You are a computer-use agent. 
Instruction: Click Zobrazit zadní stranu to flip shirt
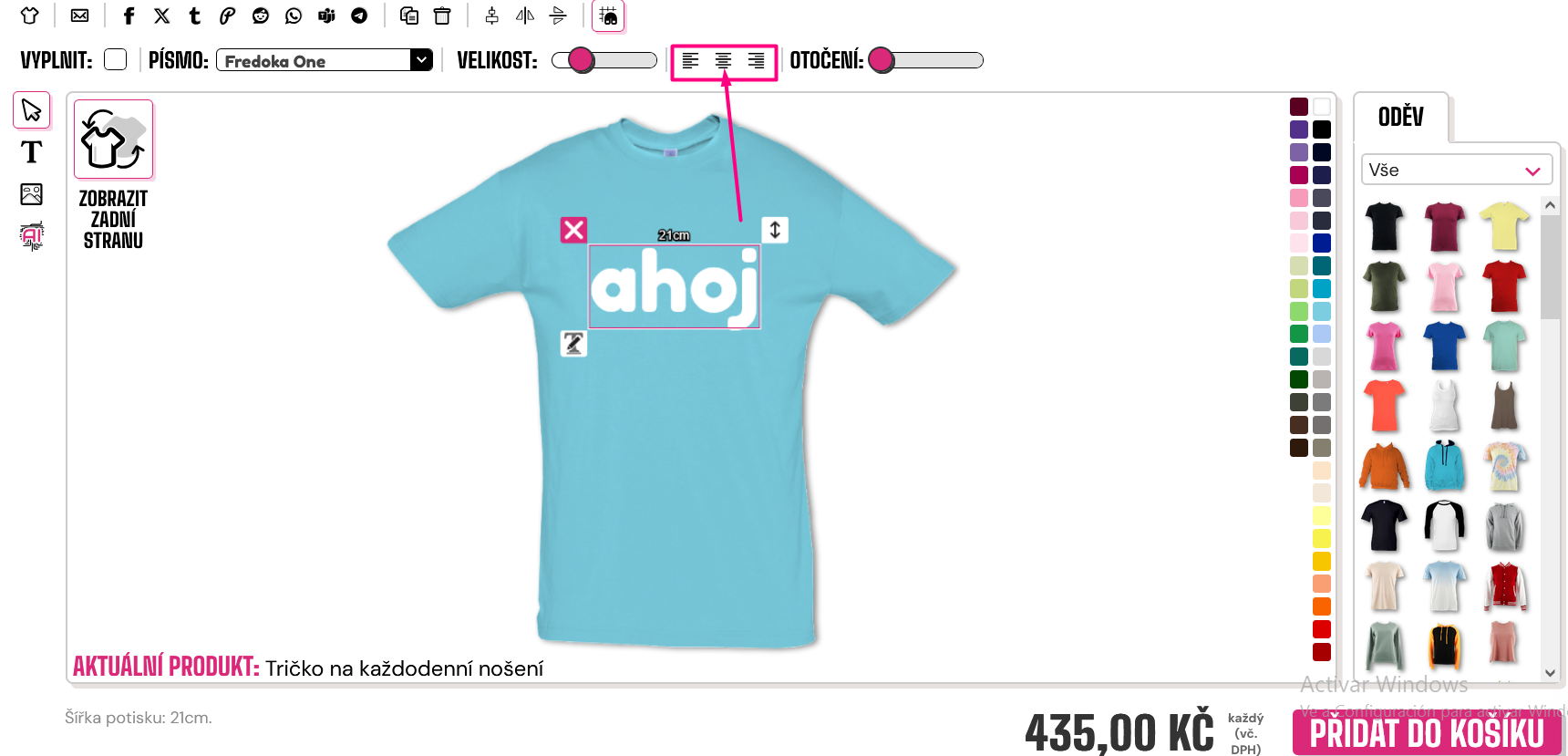[x=114, y=176]
